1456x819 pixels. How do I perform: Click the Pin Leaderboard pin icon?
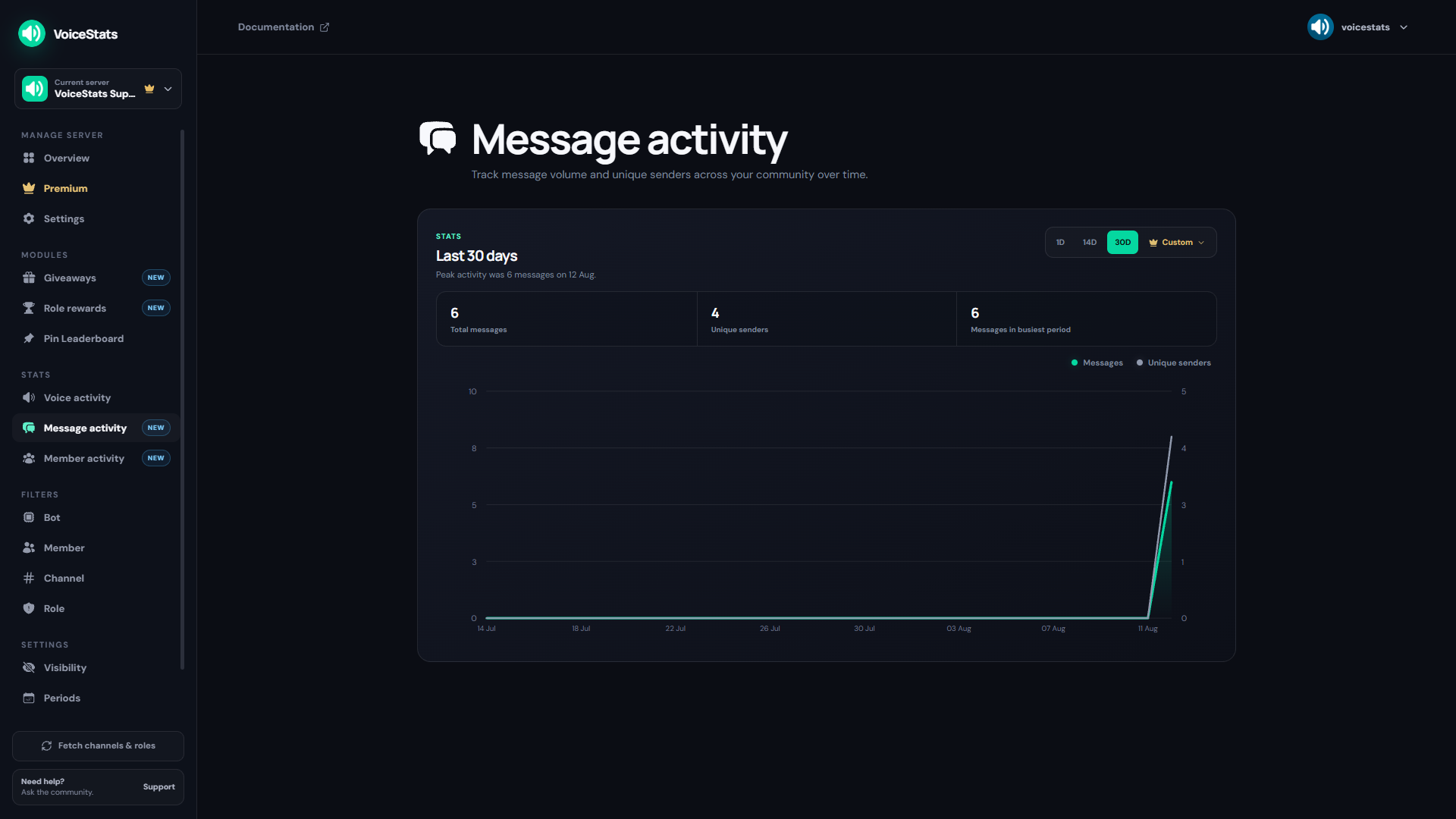coord(29,338)
